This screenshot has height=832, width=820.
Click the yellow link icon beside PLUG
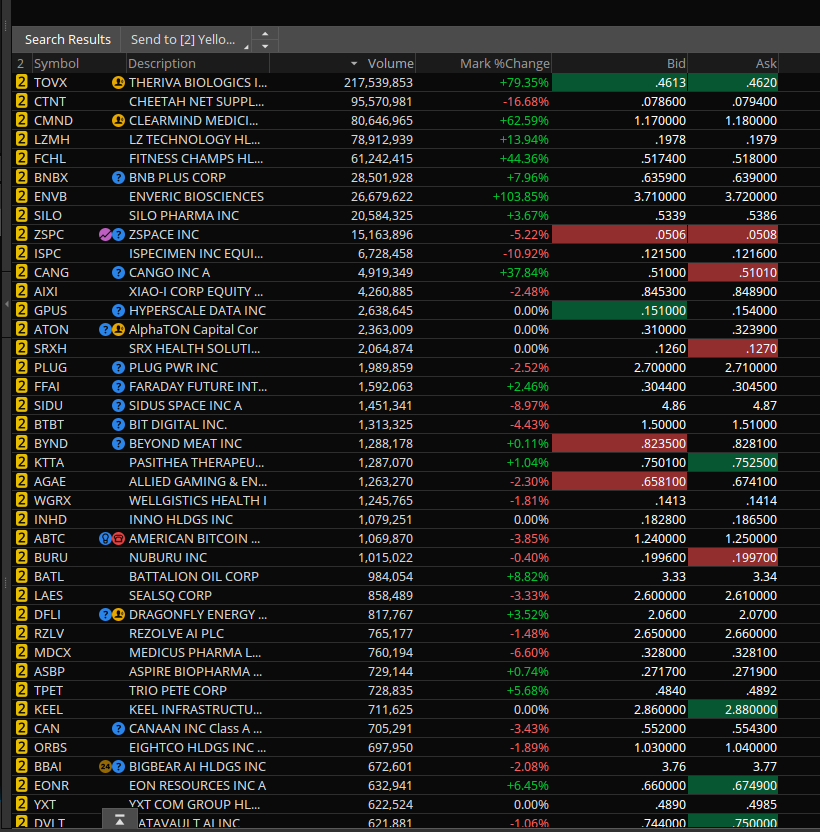(21, 367)
